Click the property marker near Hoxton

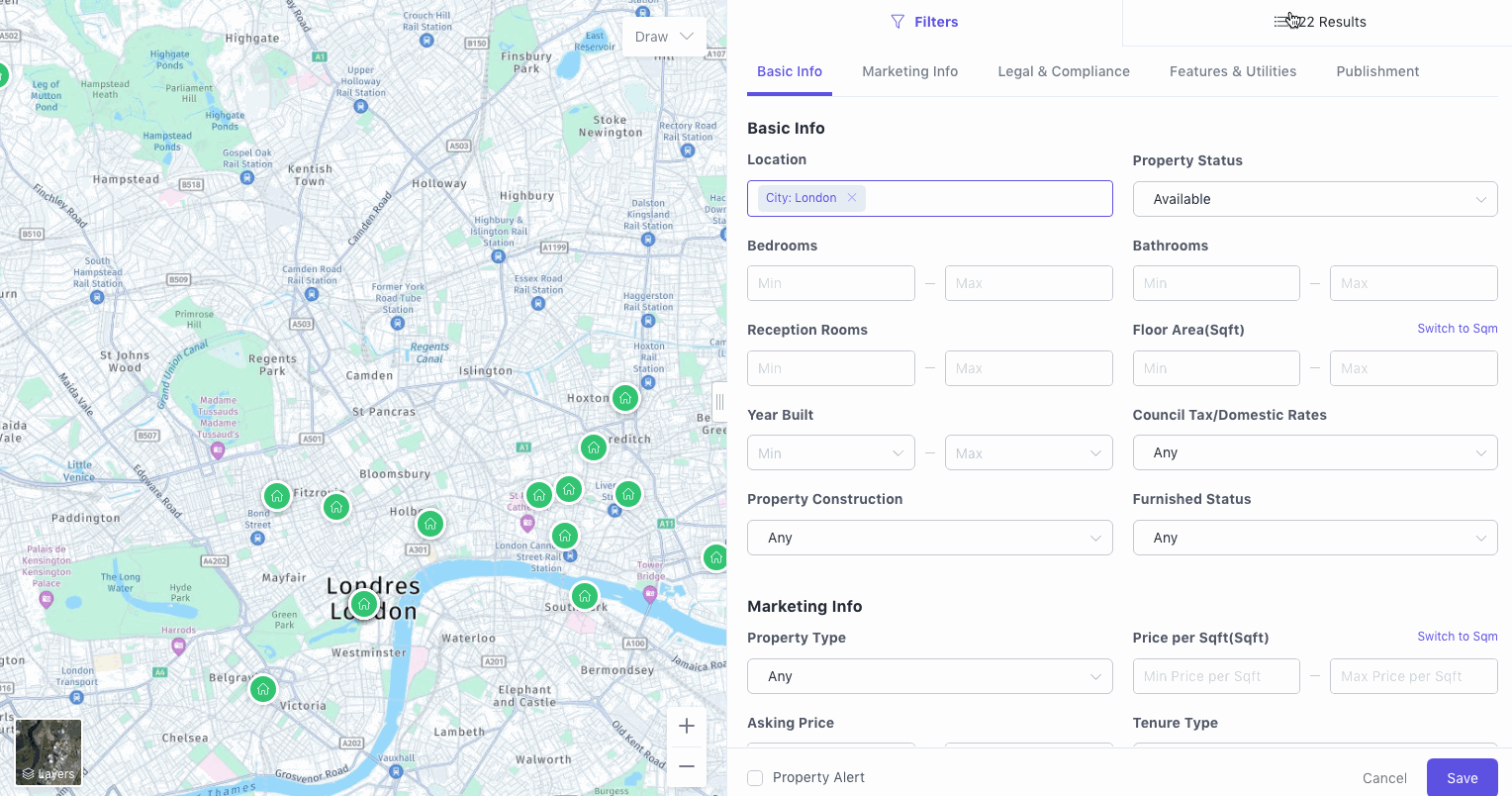(625, 398)
